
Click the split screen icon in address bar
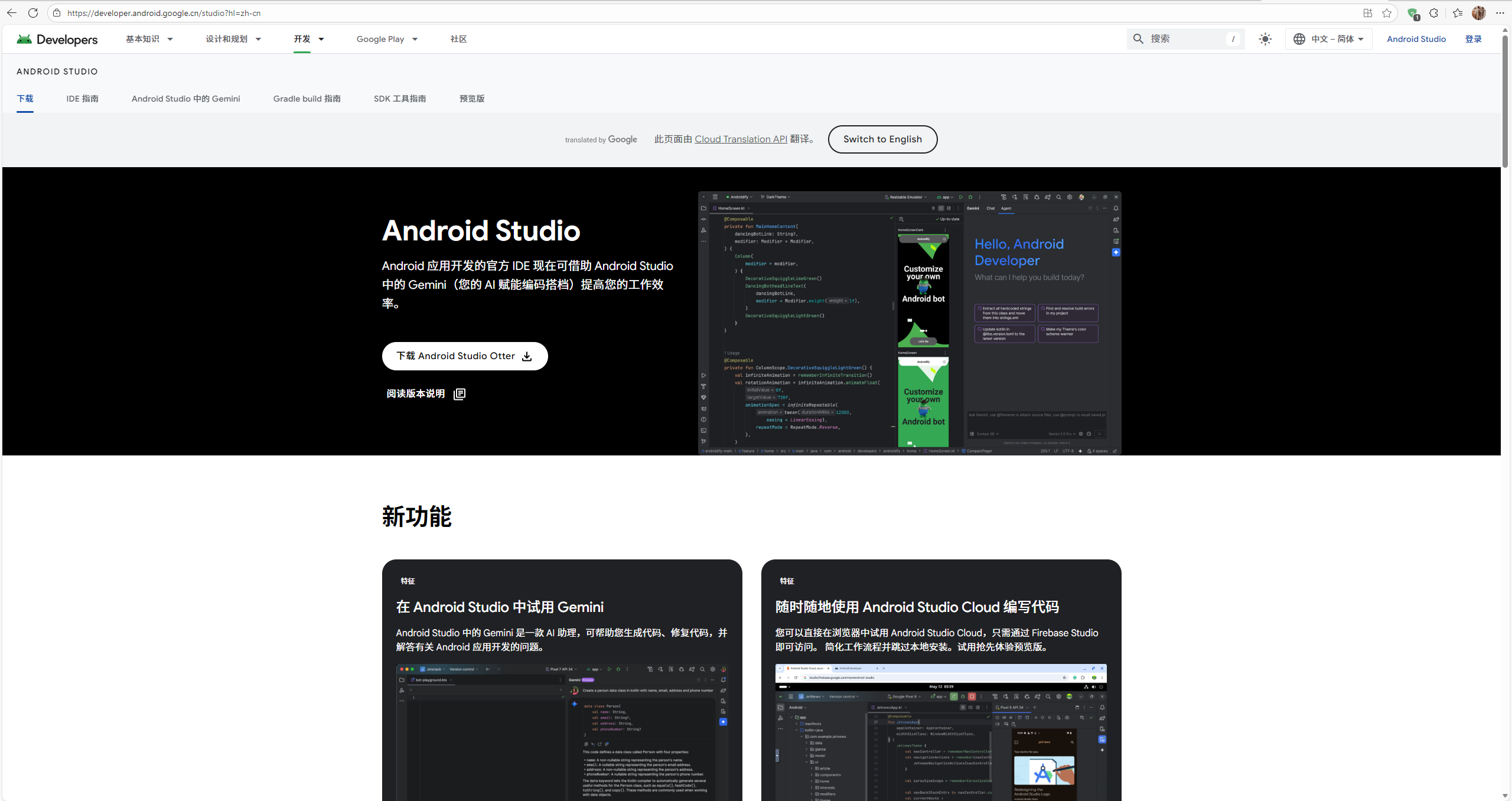point(1367,13)
